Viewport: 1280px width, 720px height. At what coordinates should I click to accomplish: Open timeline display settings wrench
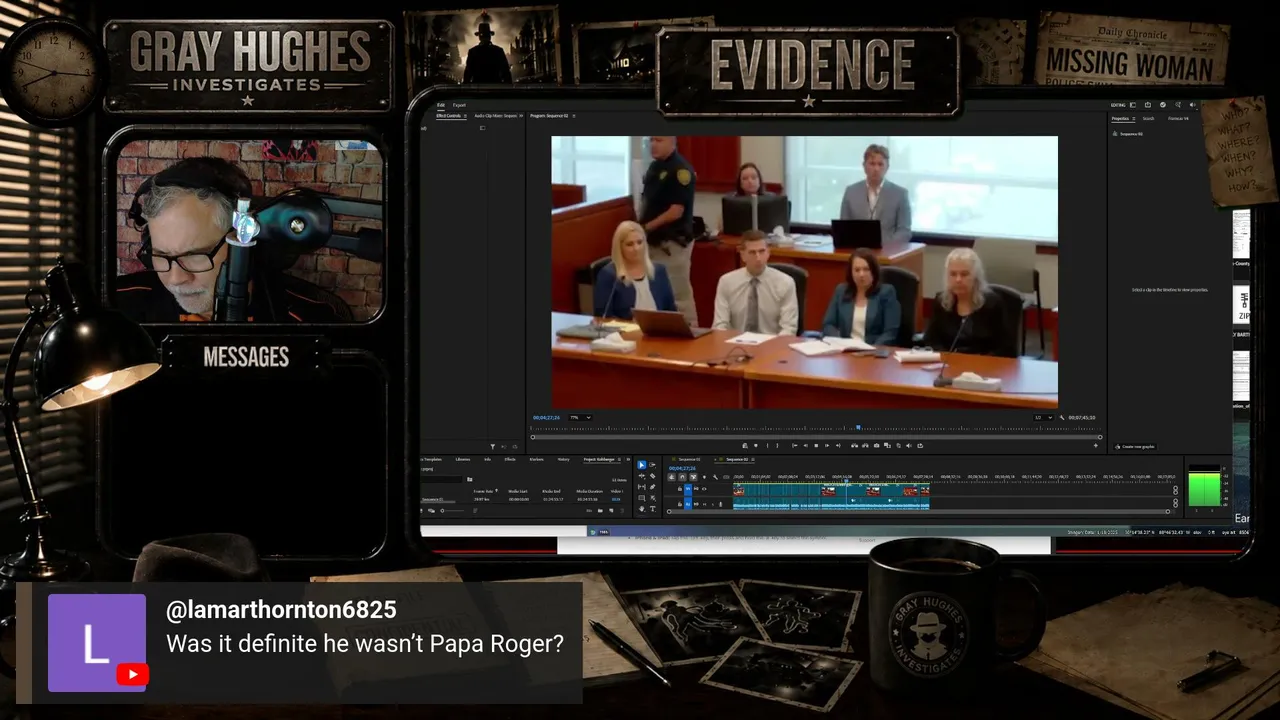716,477
